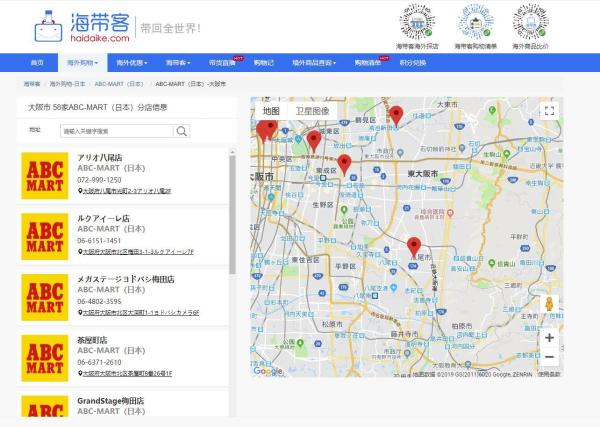Image resolution: width=600 pixels, height=427 pixels.
Task: Open the 购物清单 nav item
Action: 368,63
